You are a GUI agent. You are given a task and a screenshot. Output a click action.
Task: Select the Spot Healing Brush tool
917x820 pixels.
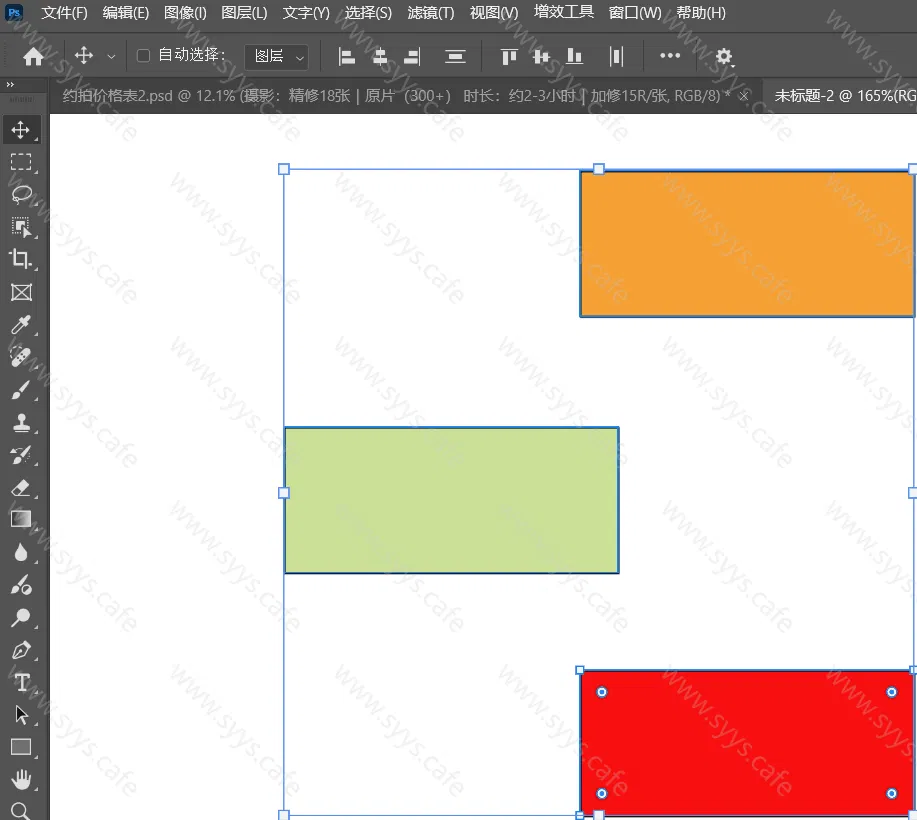[x=21, y=357]
